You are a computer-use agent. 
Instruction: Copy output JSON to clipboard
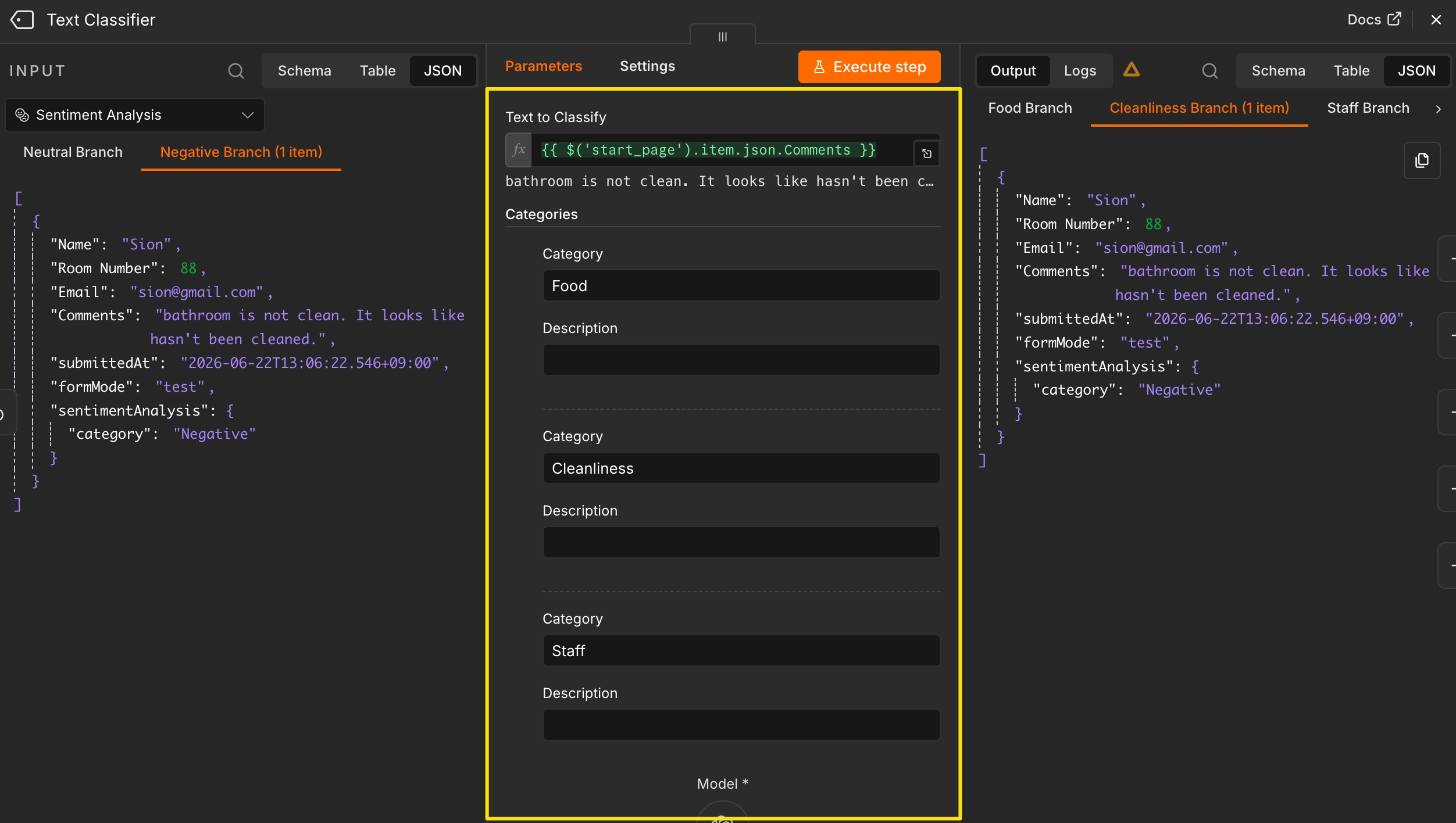[x=1422, y=160]
